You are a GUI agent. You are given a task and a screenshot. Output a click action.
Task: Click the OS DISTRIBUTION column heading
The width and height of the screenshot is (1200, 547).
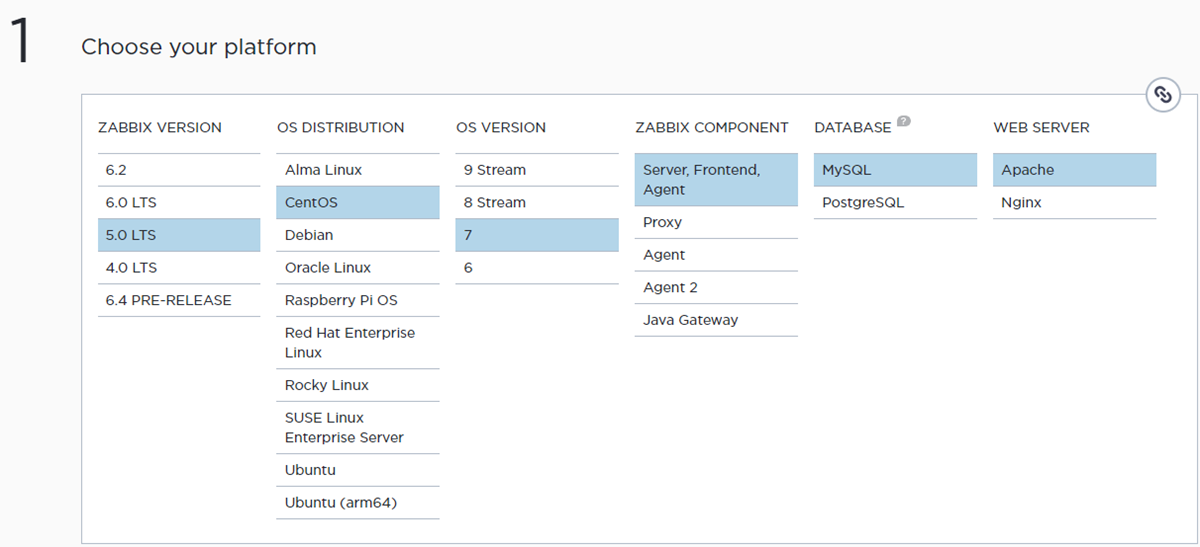click(341, 128)
